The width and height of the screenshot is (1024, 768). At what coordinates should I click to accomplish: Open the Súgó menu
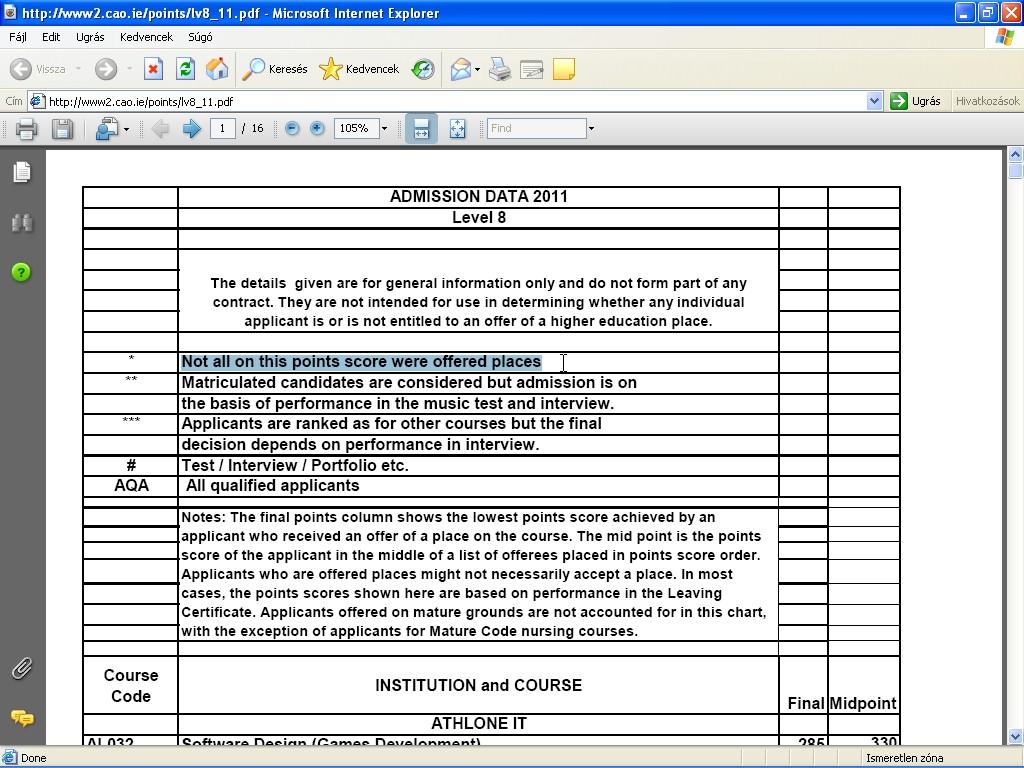tap(200, 37)
